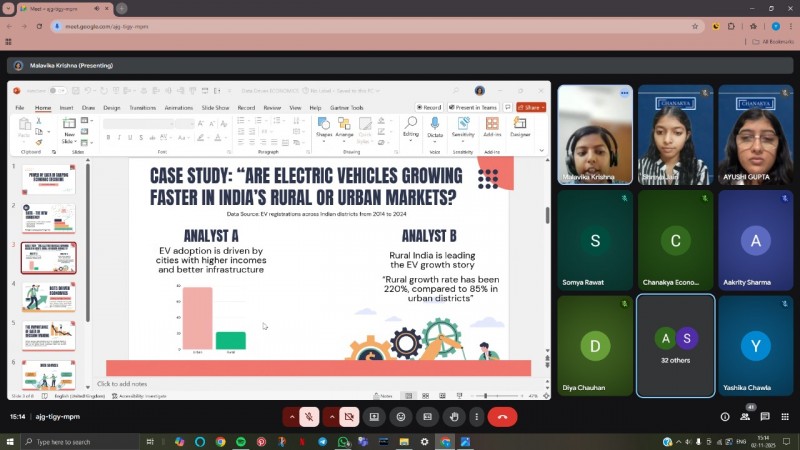Expand video settings arrow beside camera
The width and height of the screenshot is (800, 450).
tap(331, 416)
